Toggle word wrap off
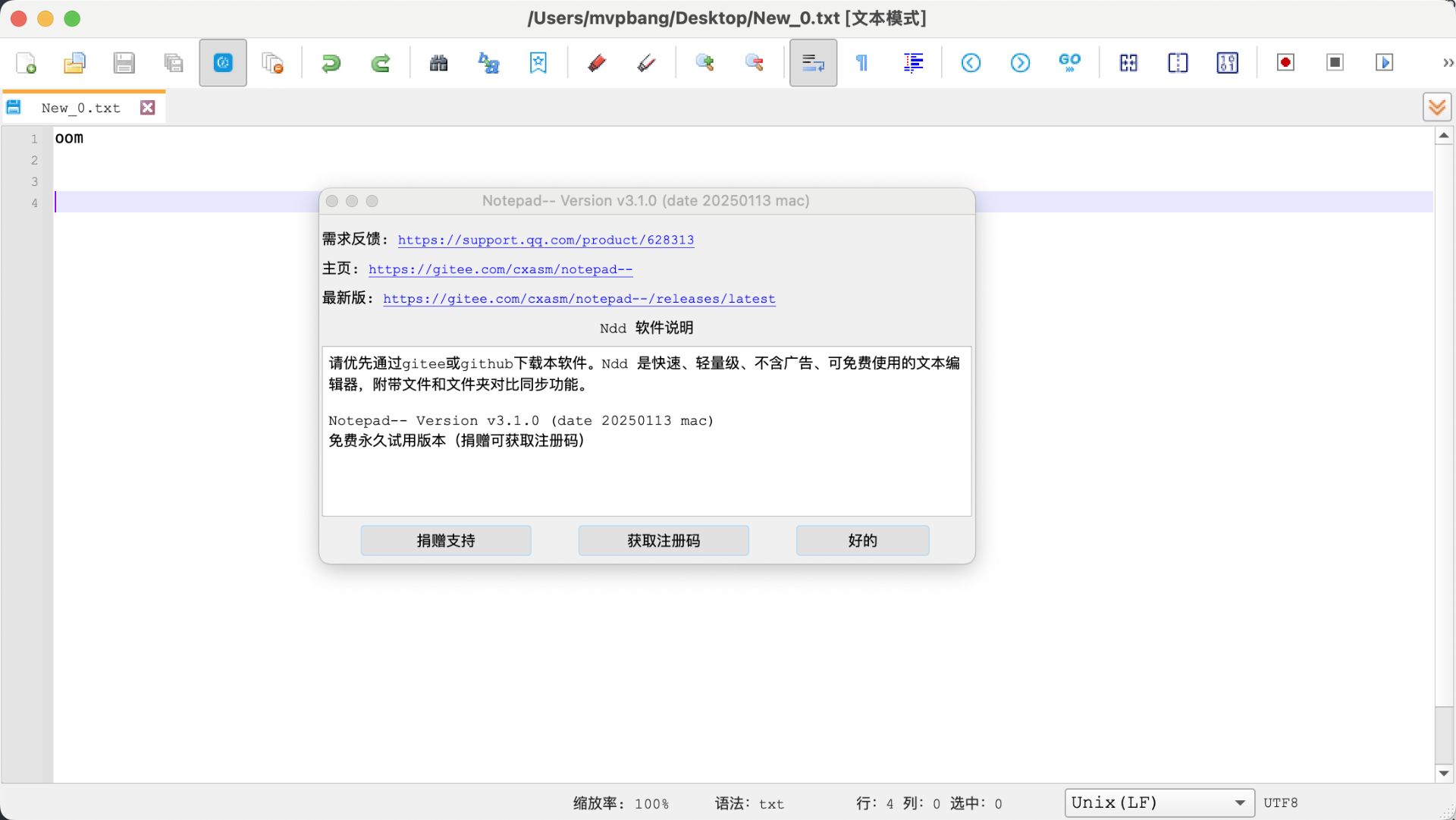The height and width of the screenshot is (820, 1456). point(812,63)
